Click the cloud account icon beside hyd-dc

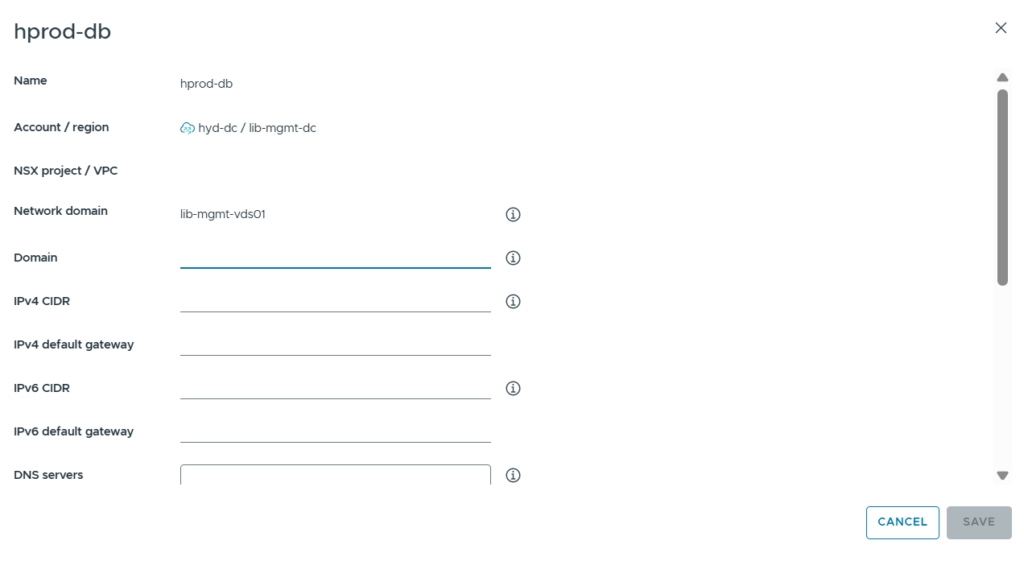click(187, 128)
